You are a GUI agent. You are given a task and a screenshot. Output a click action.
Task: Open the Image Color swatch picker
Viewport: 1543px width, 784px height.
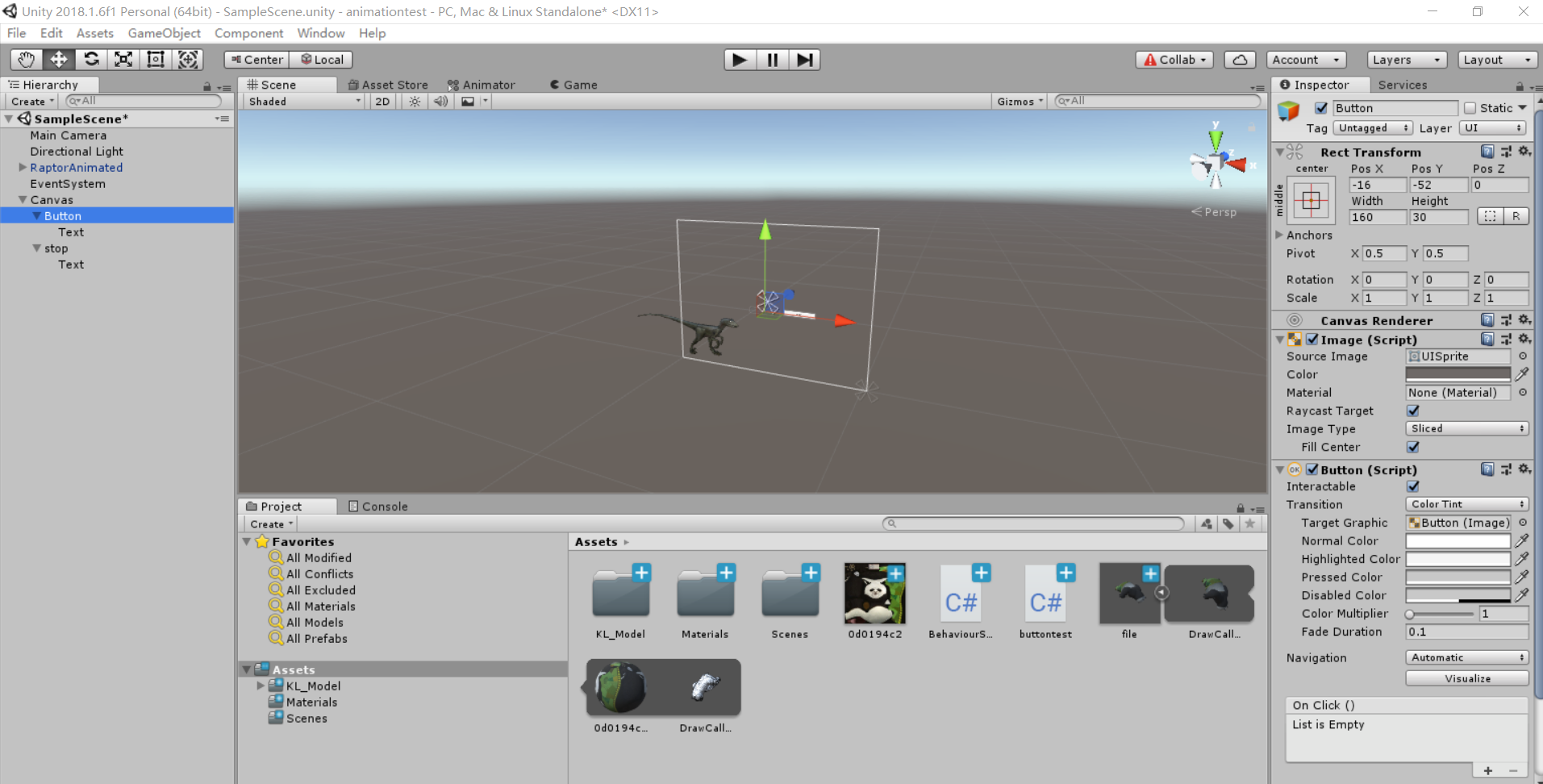(1457, 374)
